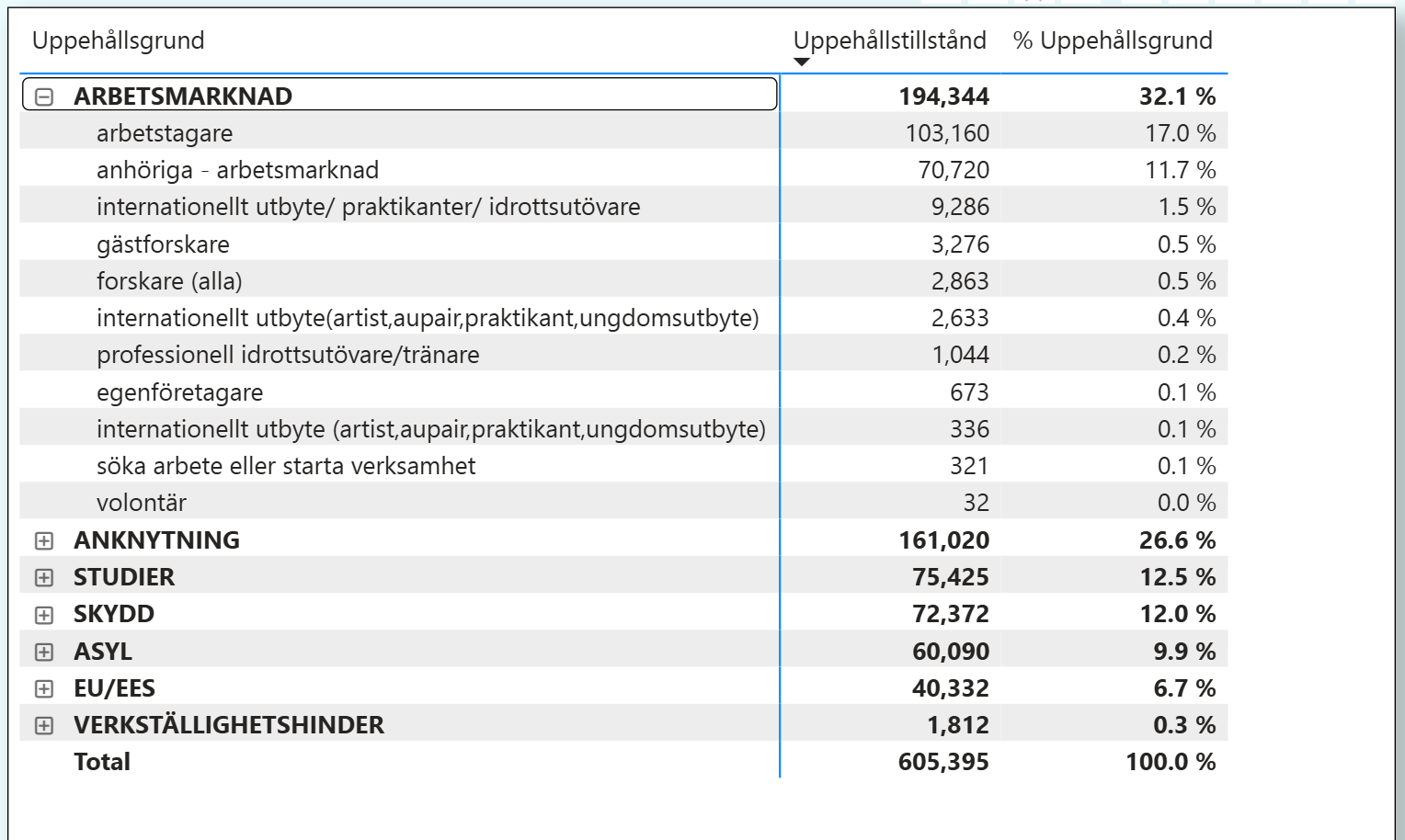Click the % Uppehållsgrund column header

tap(1112, 40)
